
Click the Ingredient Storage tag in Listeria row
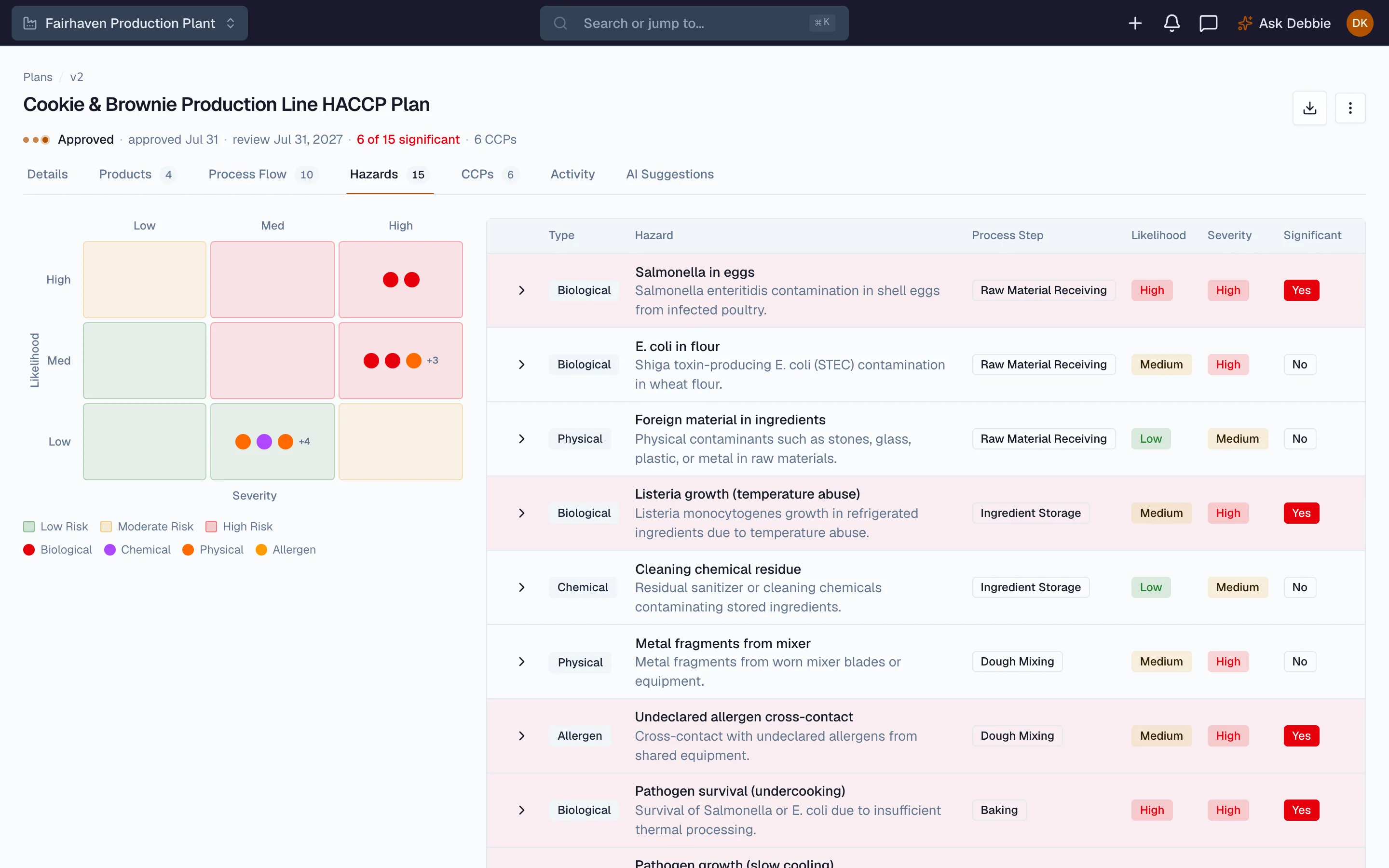click(1030, 513)
